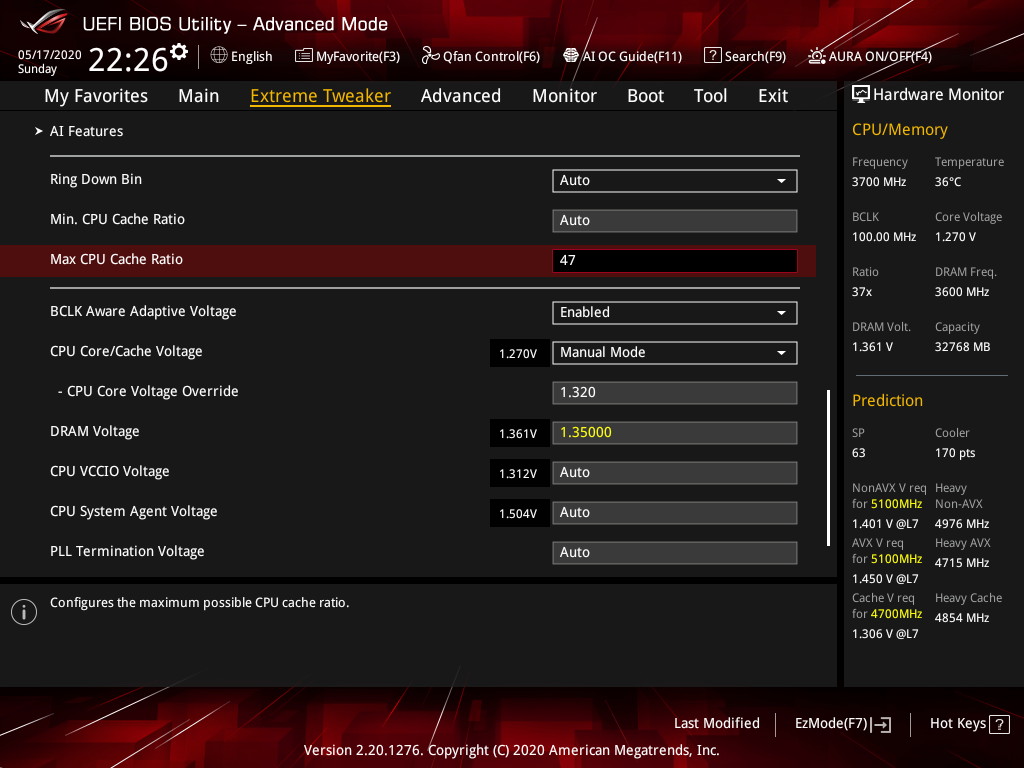Open the Exit tab
This screenshot has width=1024, height=768.
(773, 96)
